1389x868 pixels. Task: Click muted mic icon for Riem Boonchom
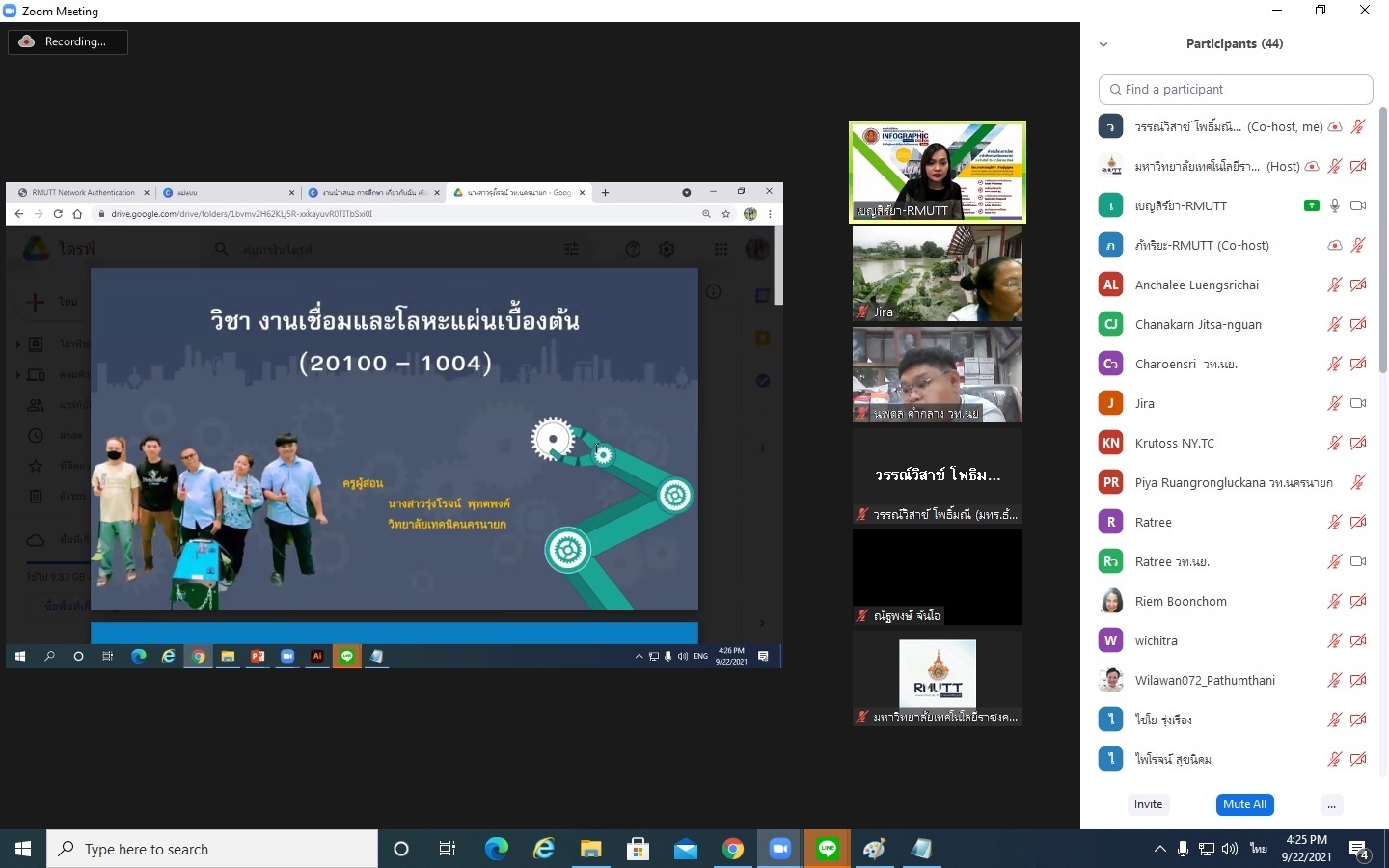1335,601
